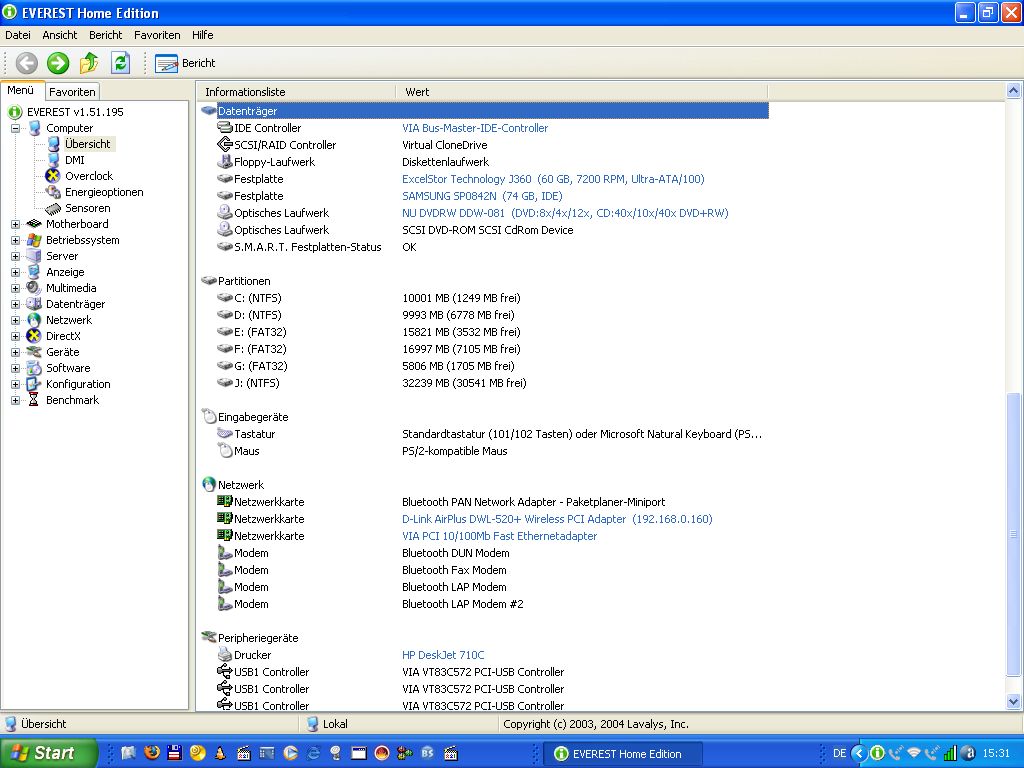This screenshot has width=1024, height=768.
Task: Click the Floppy-Laufwerk row icon
Action: (225, 161)
